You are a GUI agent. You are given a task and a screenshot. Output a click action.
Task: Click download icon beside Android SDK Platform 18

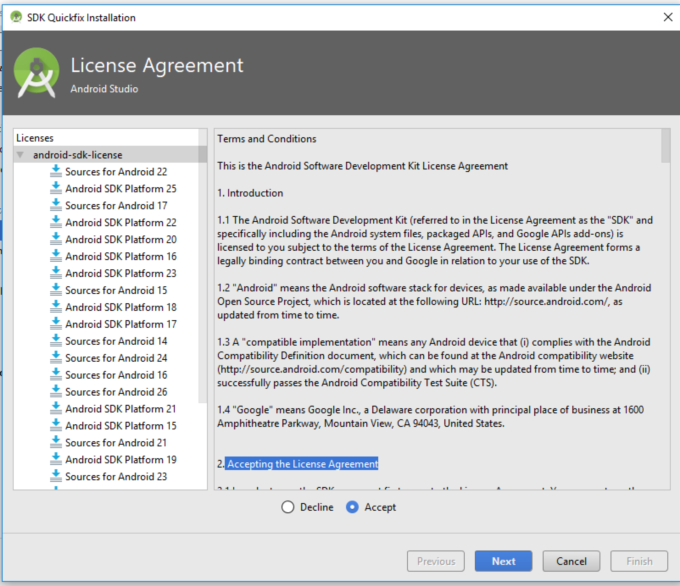tap(56, 306)
